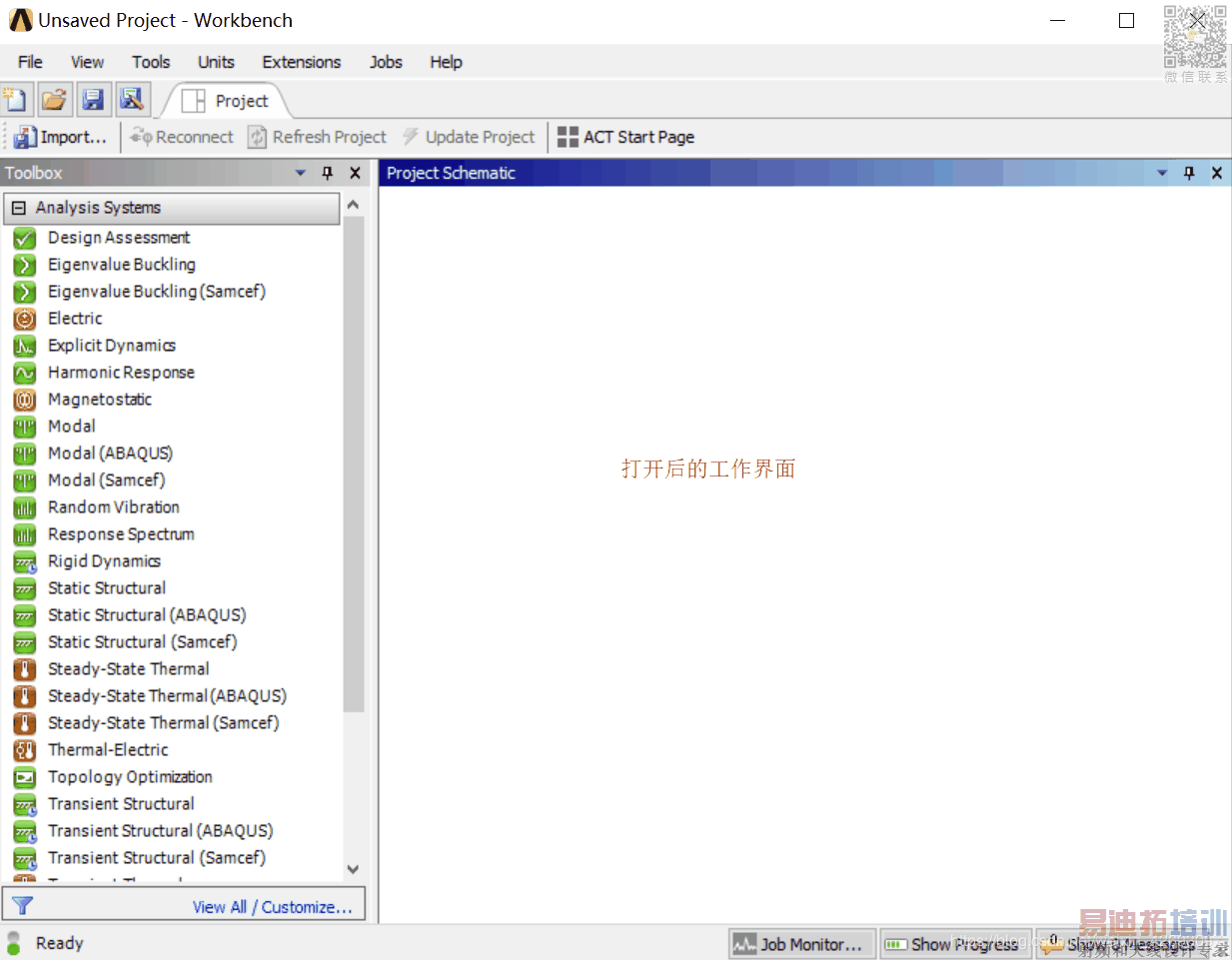Click Refresh Project
The width and height of the screenshot is (1232, 960).
[317, 137]
